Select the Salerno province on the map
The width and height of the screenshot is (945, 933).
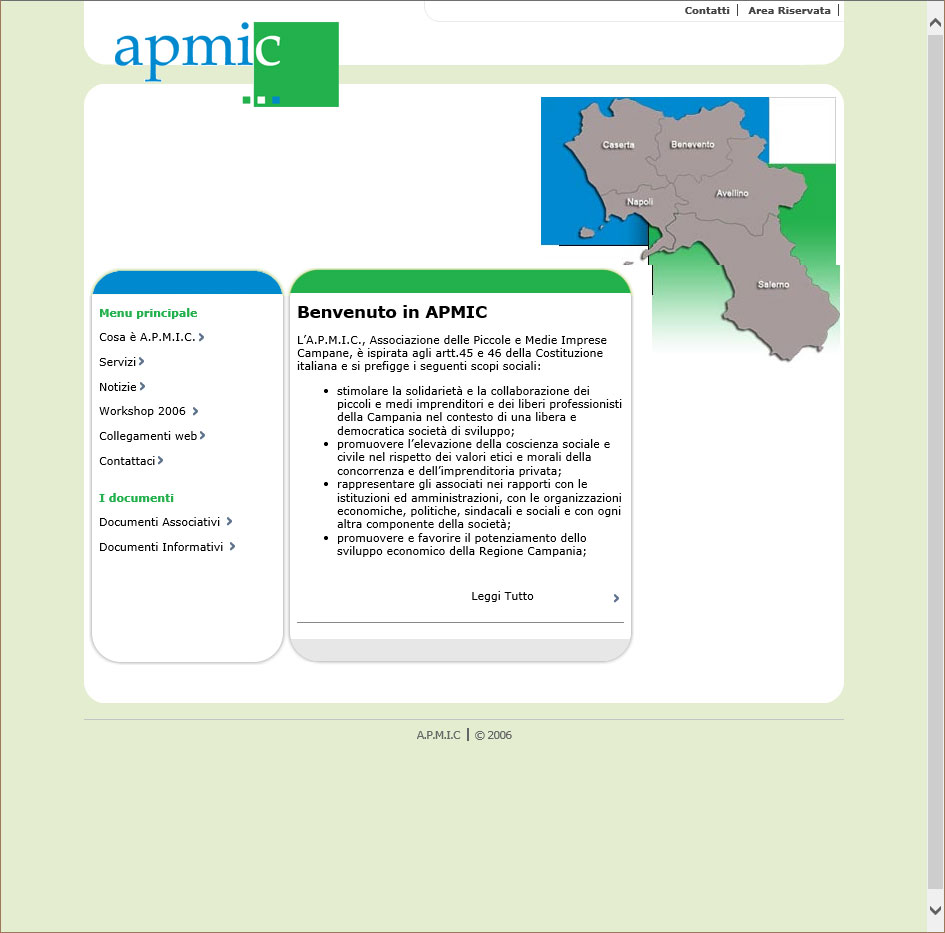point(773,284)
